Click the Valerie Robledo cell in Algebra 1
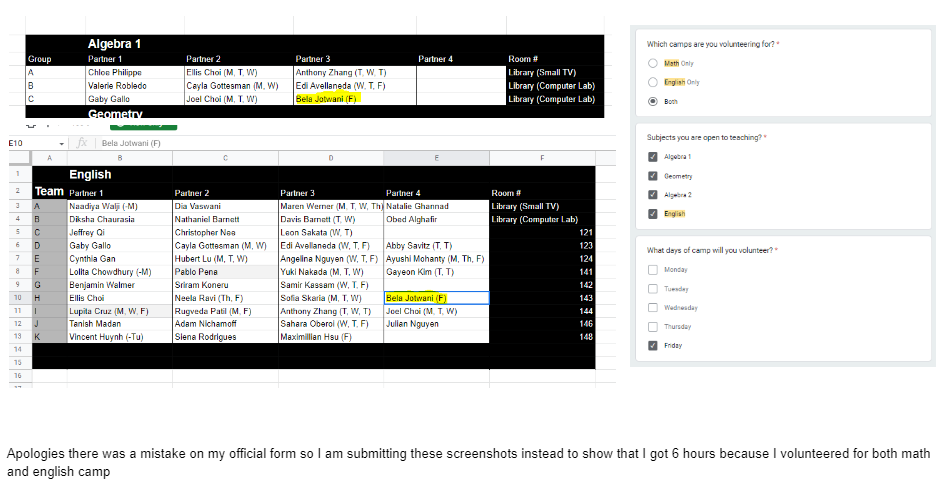 [x=135, y=85]
